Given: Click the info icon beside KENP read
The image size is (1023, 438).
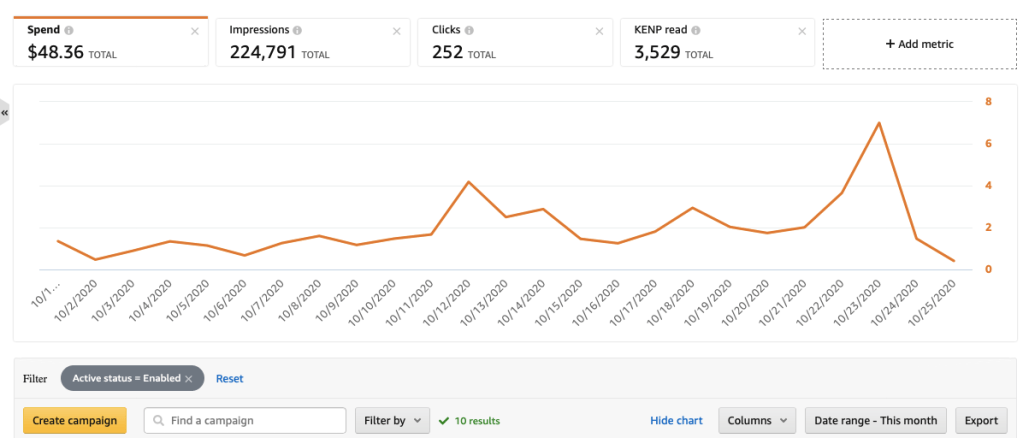Looking at the screenshot, I should (695, 31).
